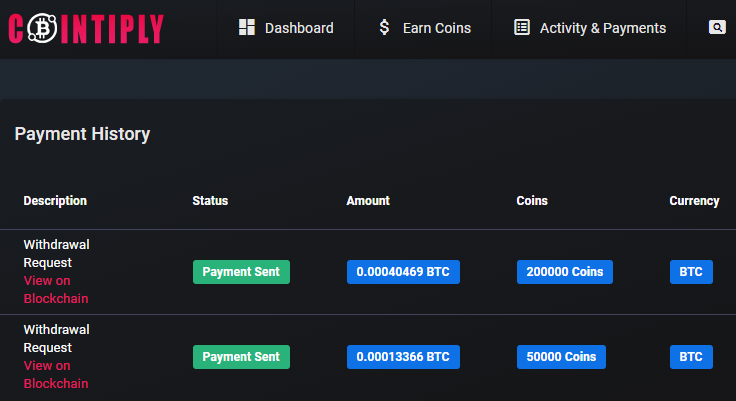Click BTC currency badge in first row
Screen dimensions: 736x401
click(x=691, y=272)
